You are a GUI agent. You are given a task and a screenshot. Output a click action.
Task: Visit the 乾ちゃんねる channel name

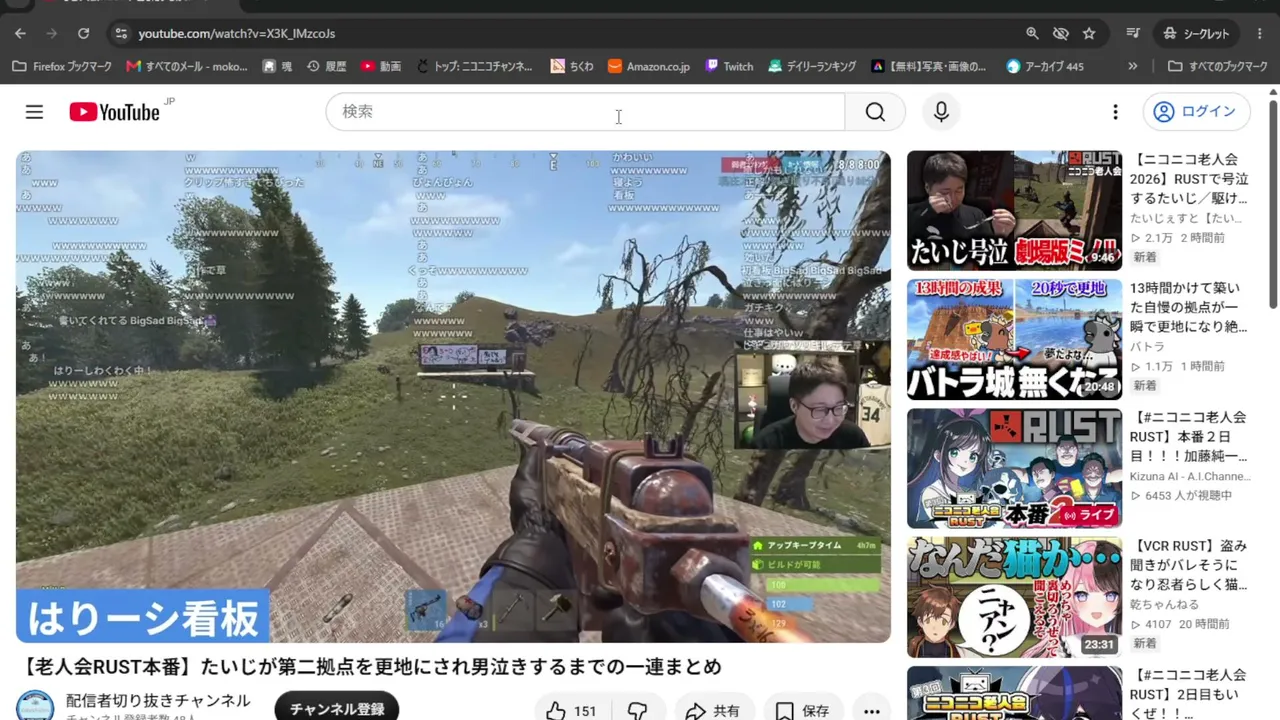(1164, 605)
